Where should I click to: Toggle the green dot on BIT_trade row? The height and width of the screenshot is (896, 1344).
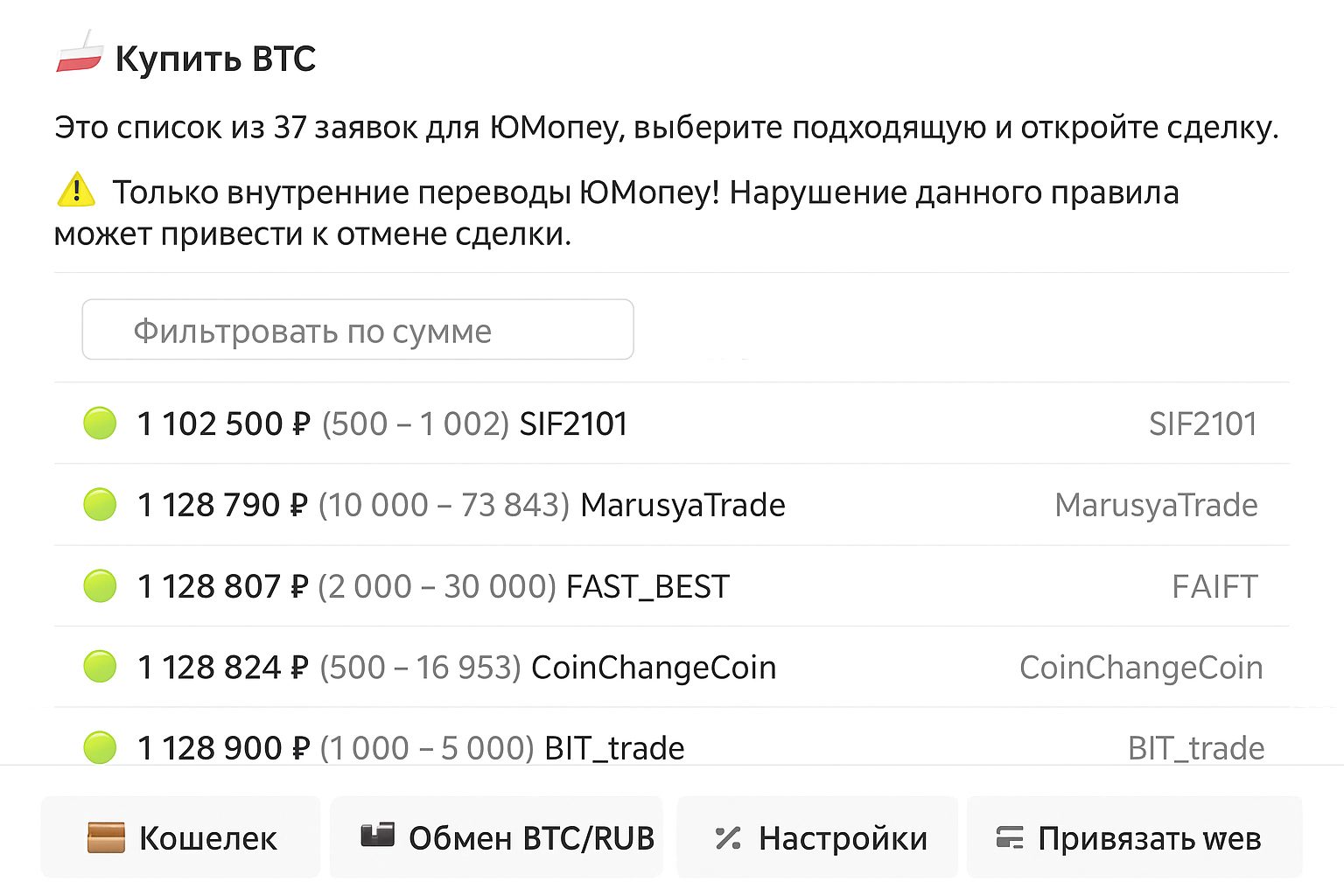click(x=100, y=747)
